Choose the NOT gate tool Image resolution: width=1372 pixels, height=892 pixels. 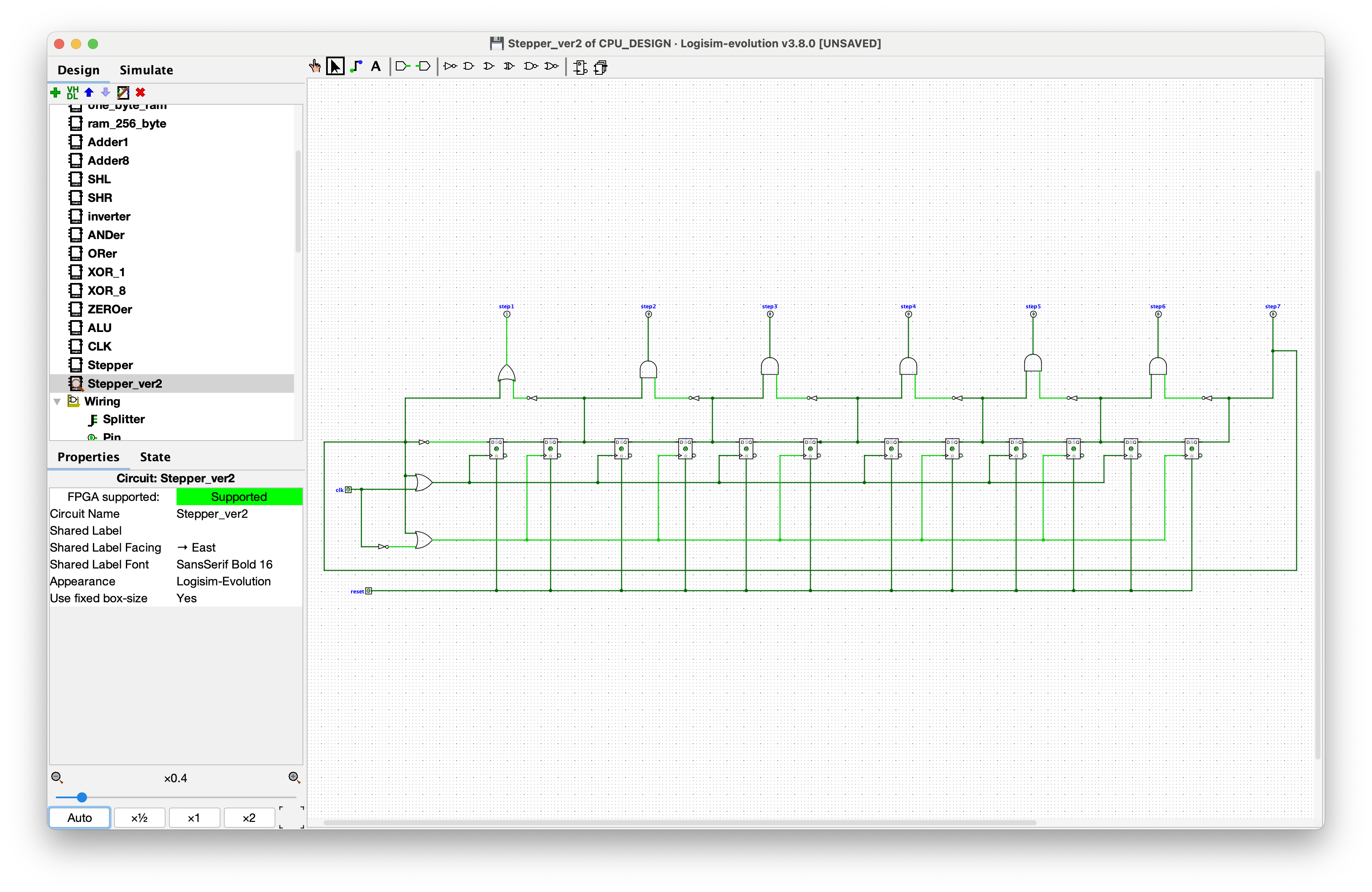point(450,66)
